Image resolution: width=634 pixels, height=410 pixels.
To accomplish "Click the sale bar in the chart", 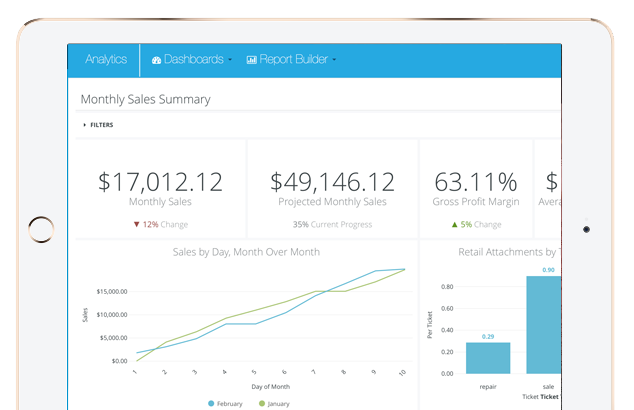I will pos(544,325).
